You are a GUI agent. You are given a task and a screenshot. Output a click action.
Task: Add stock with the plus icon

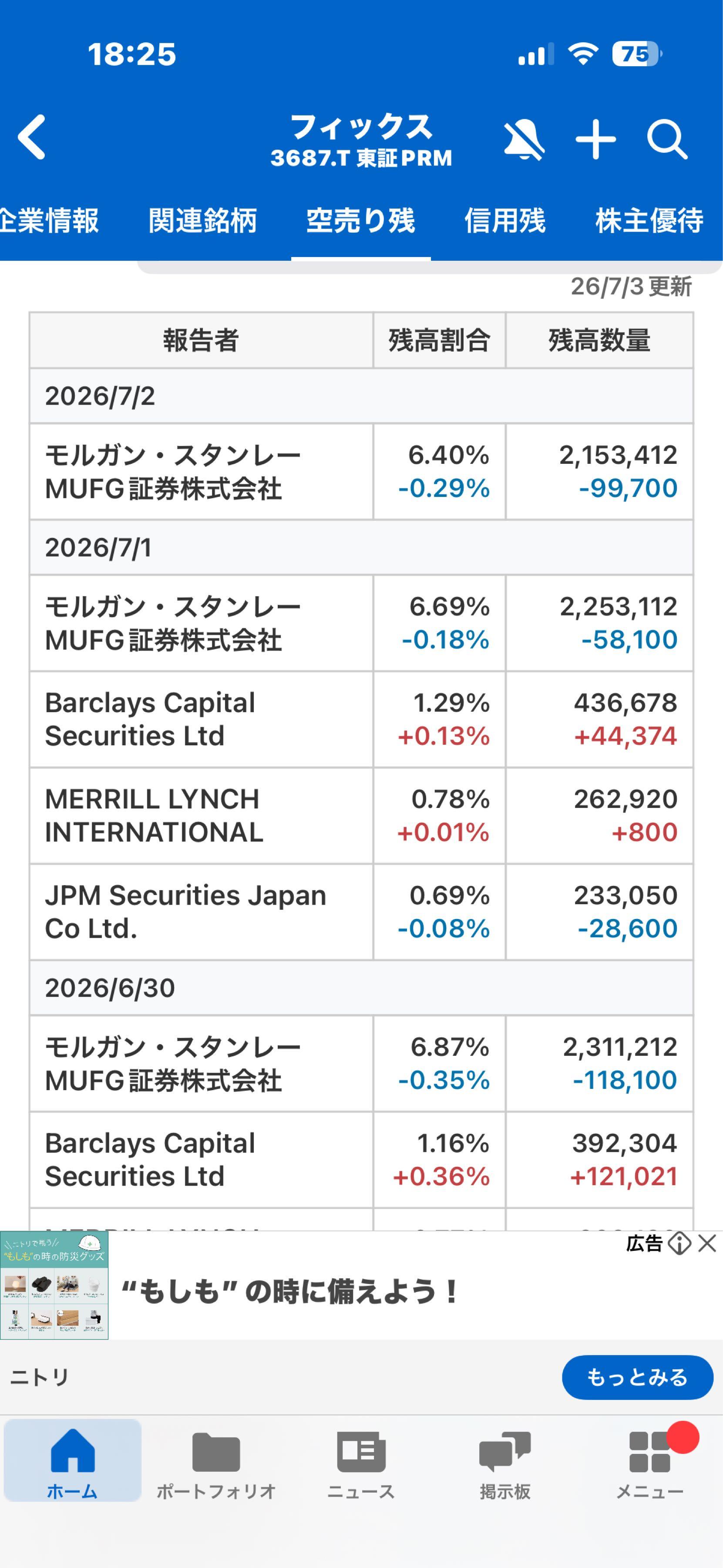pos(595,139)
